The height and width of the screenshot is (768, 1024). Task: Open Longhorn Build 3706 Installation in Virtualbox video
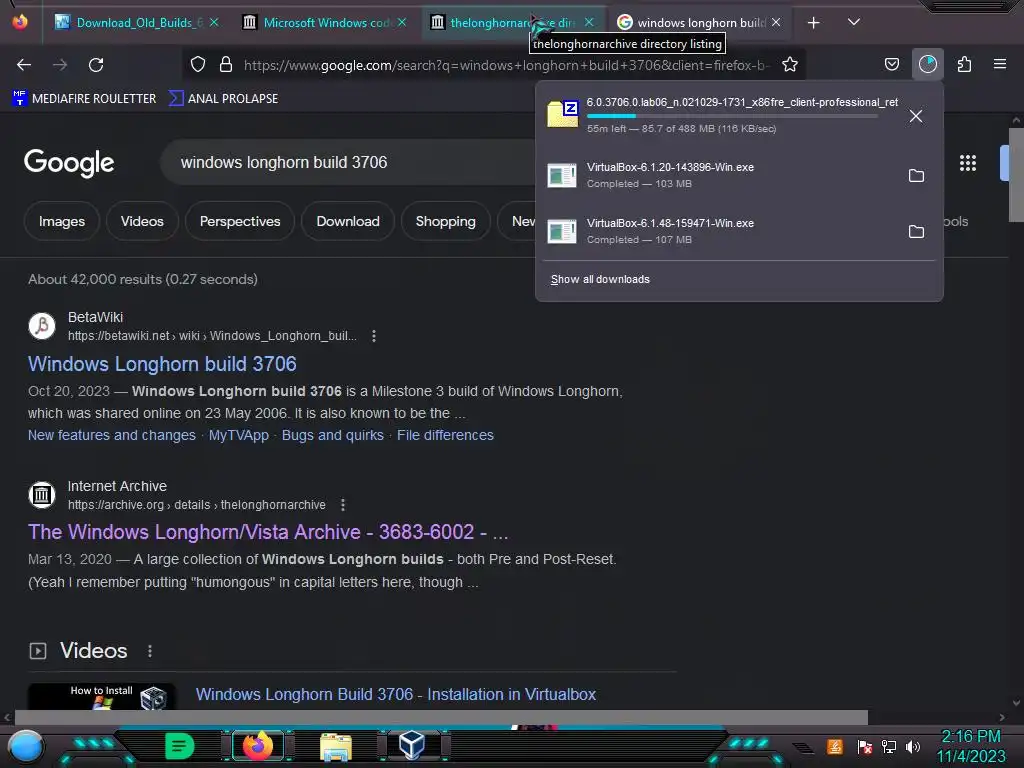pyautogui.click(x=396, y=694)
